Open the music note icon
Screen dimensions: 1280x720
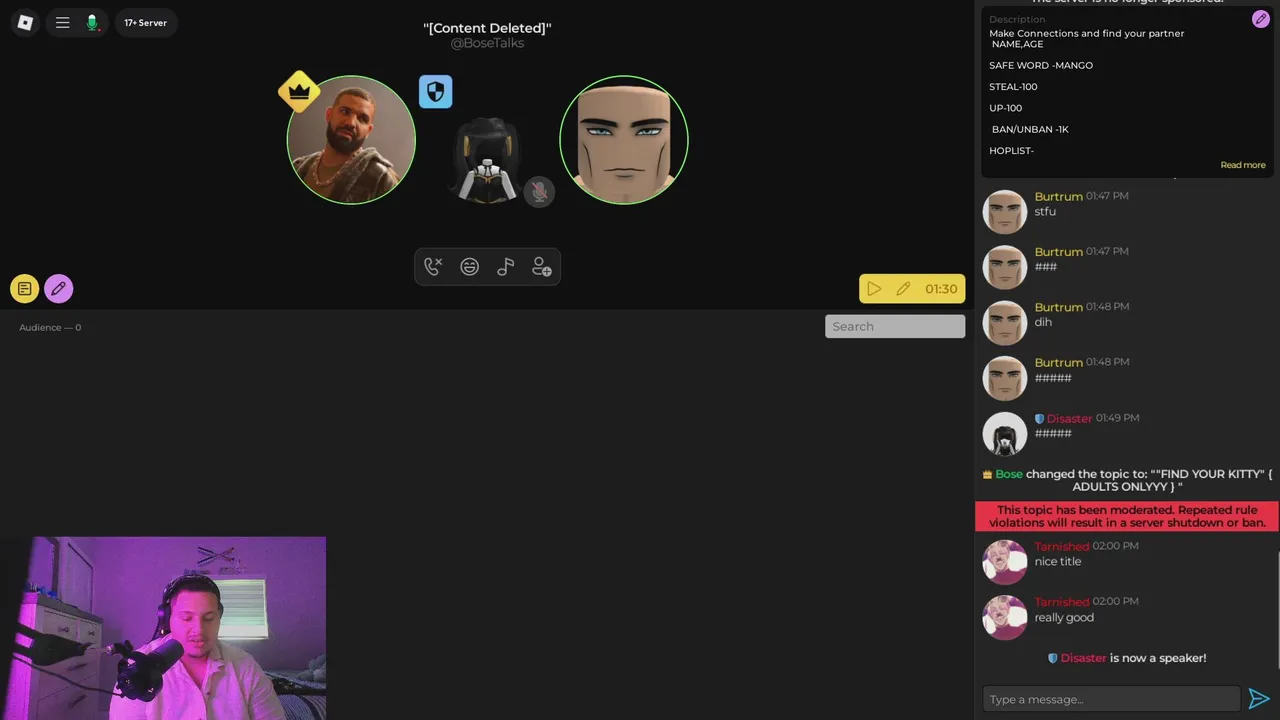[x=505, y=267]
